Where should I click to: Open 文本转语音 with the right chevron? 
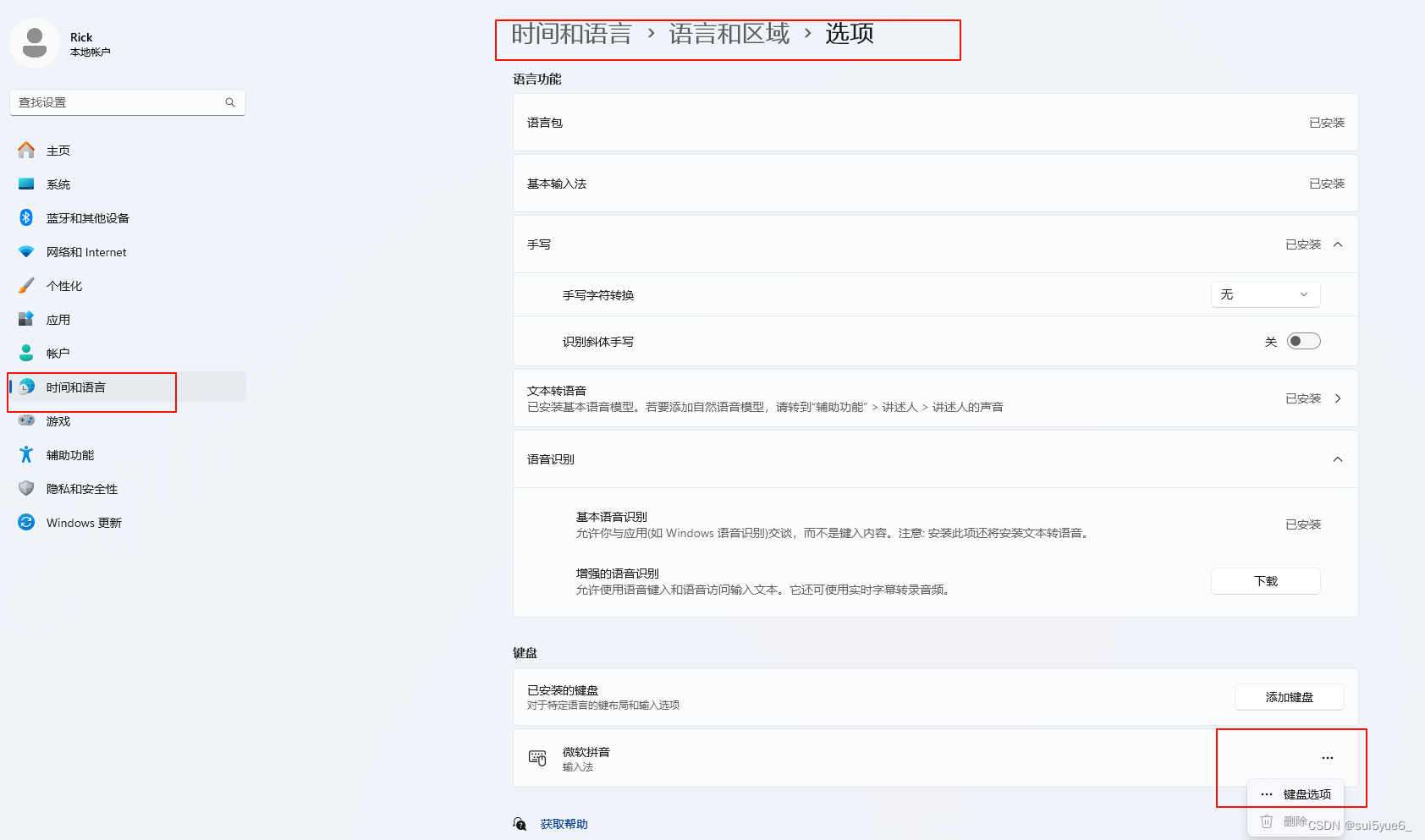1338,398
